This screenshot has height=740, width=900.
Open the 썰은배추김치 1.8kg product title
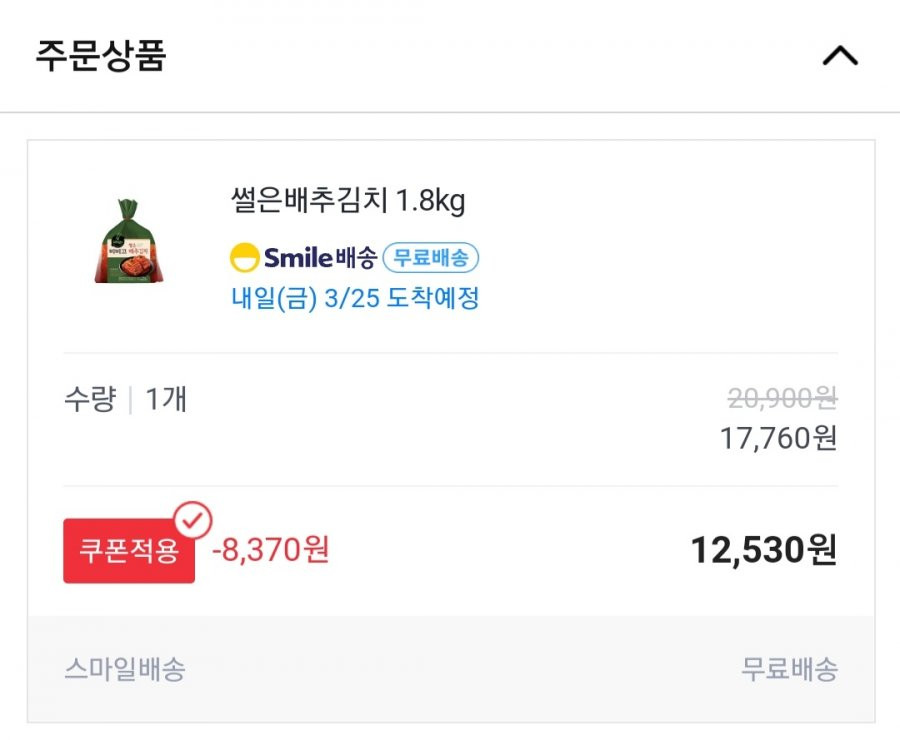click(x=348, y=200)
